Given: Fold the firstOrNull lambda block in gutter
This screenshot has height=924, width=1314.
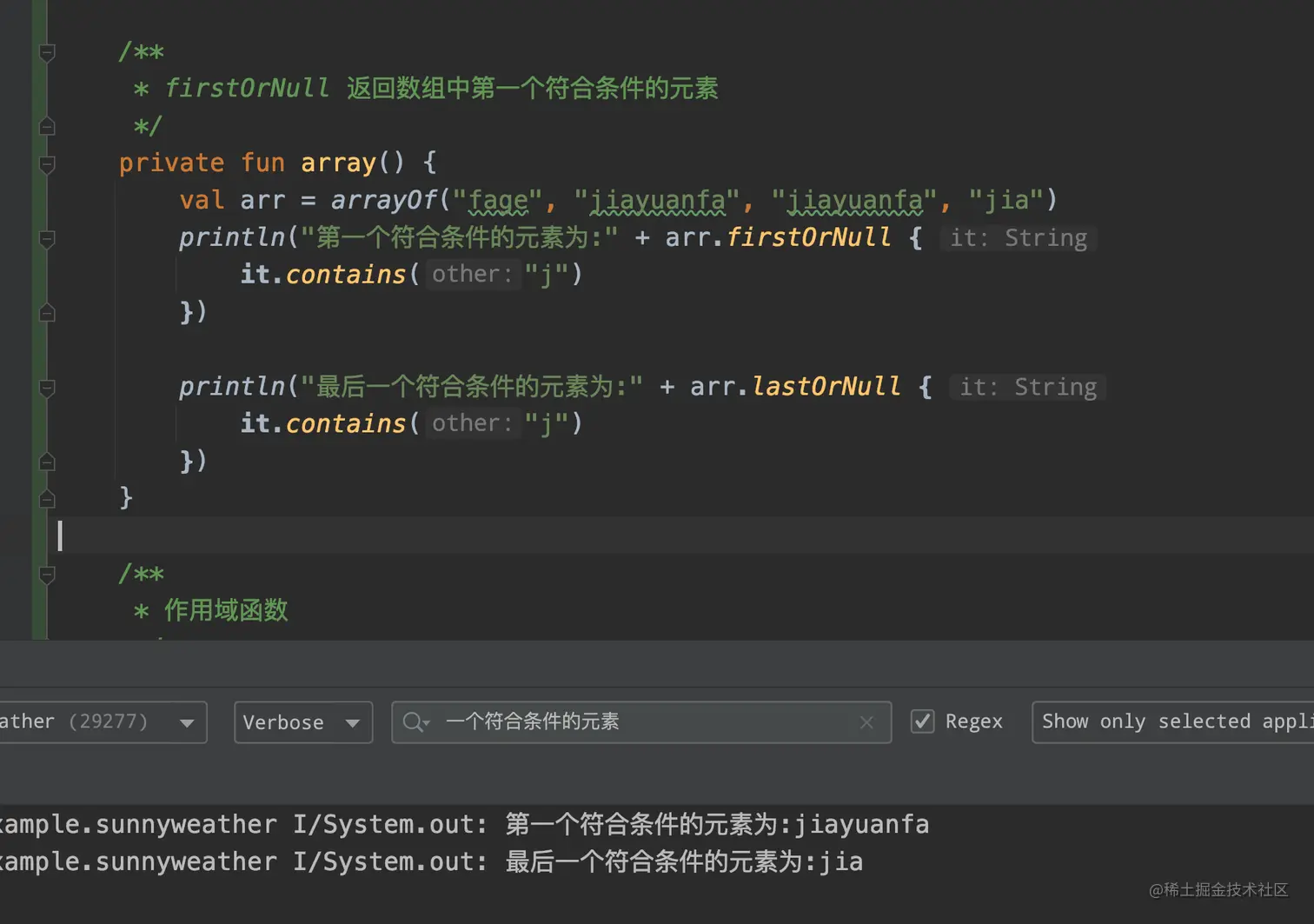Looking at the screenshot, I should pyautogui.click(x=48, y=239).
